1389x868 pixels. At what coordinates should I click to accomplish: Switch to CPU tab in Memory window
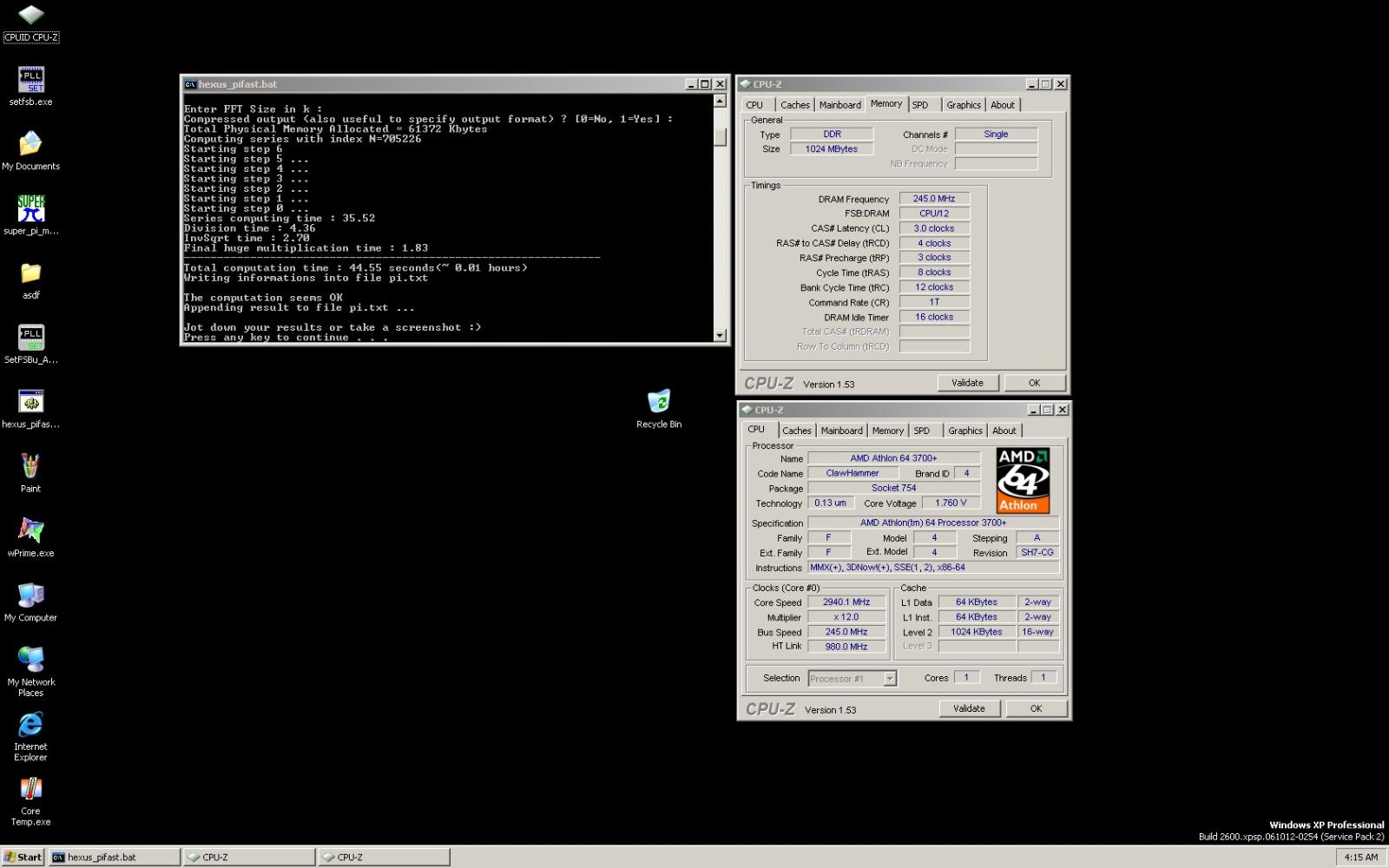click(755, 105)
